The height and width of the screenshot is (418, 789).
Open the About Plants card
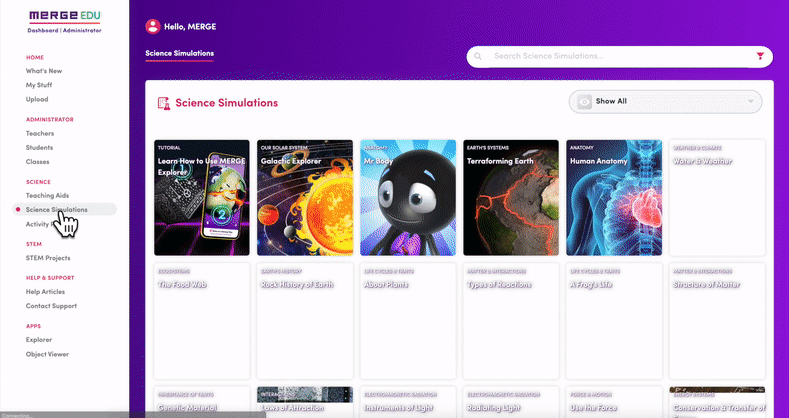click(x=408, y=321)
